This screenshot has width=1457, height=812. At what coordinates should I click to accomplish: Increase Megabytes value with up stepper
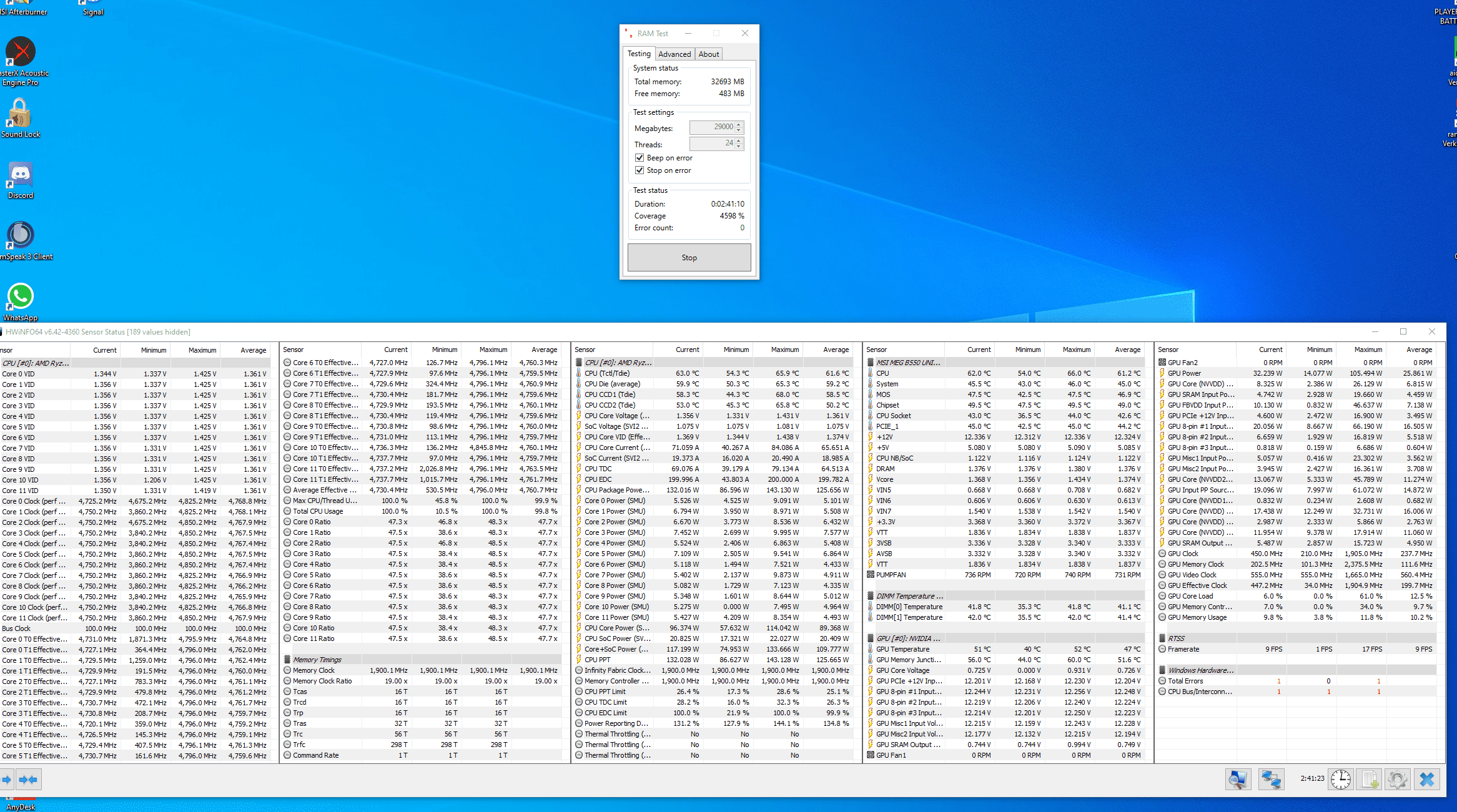tap(739, 124)
